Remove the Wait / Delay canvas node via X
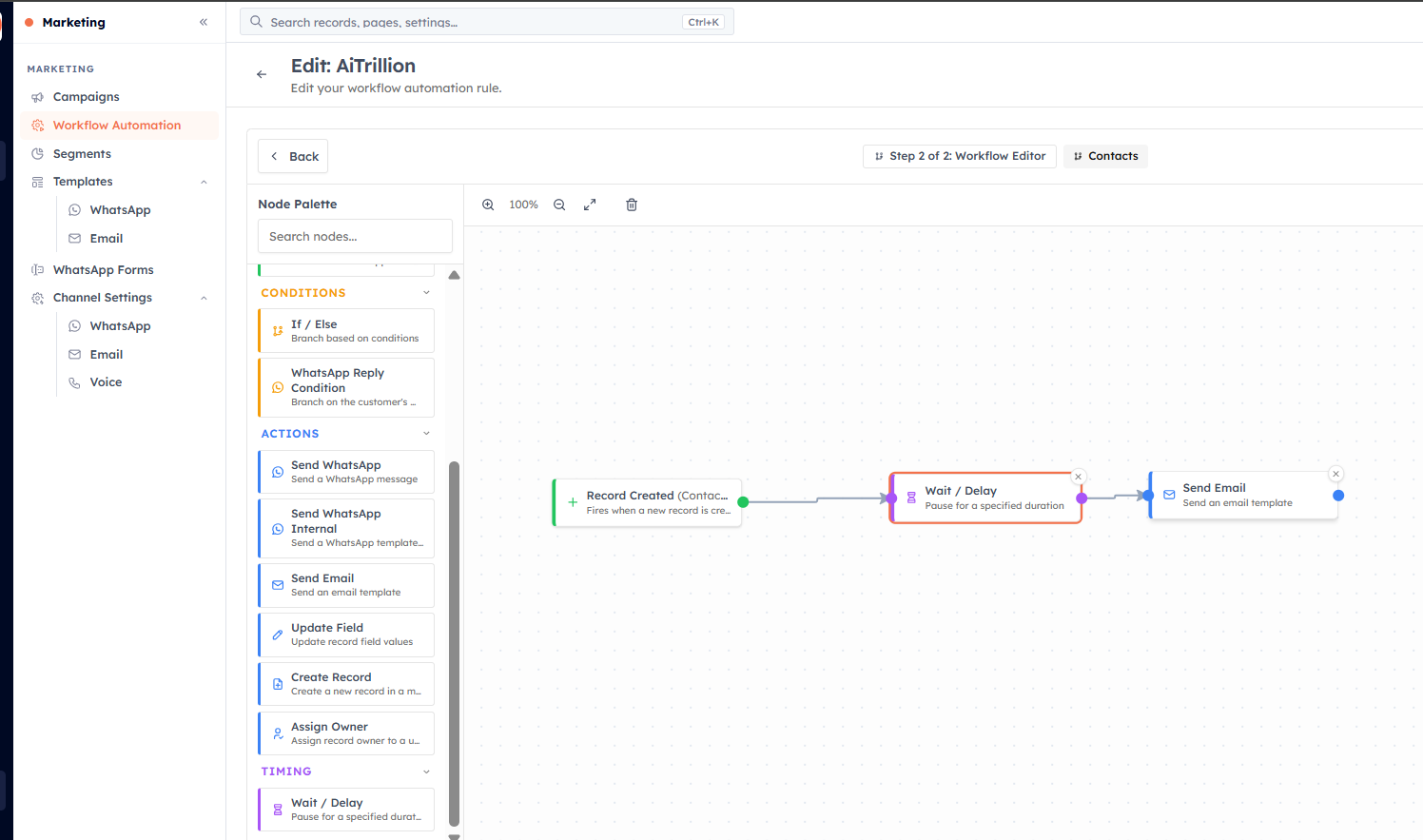The width and height of the screenshot is (1423, 840). (x=1078, y=477)
